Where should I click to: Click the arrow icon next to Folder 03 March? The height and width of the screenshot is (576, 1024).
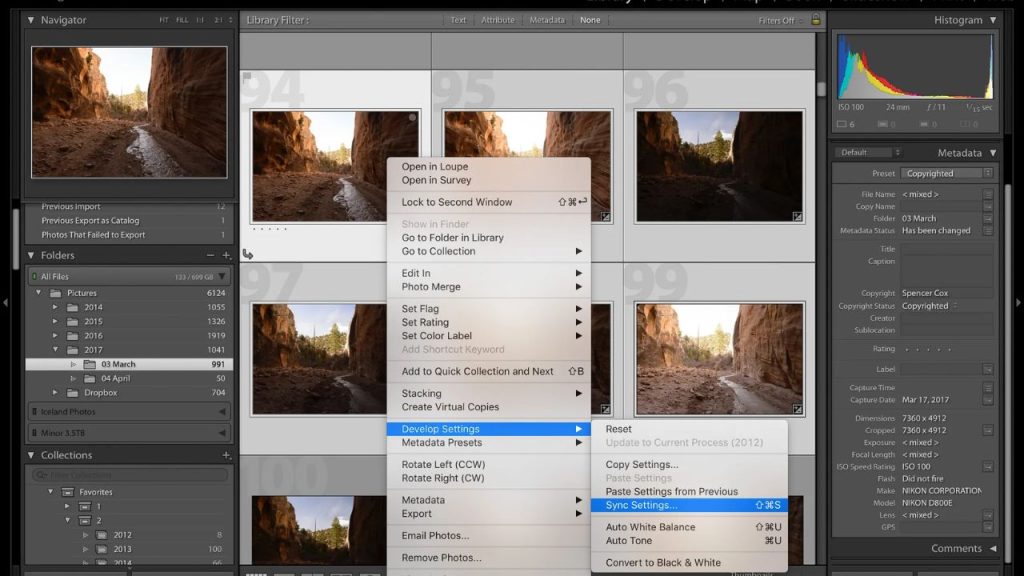click(988, 218)
